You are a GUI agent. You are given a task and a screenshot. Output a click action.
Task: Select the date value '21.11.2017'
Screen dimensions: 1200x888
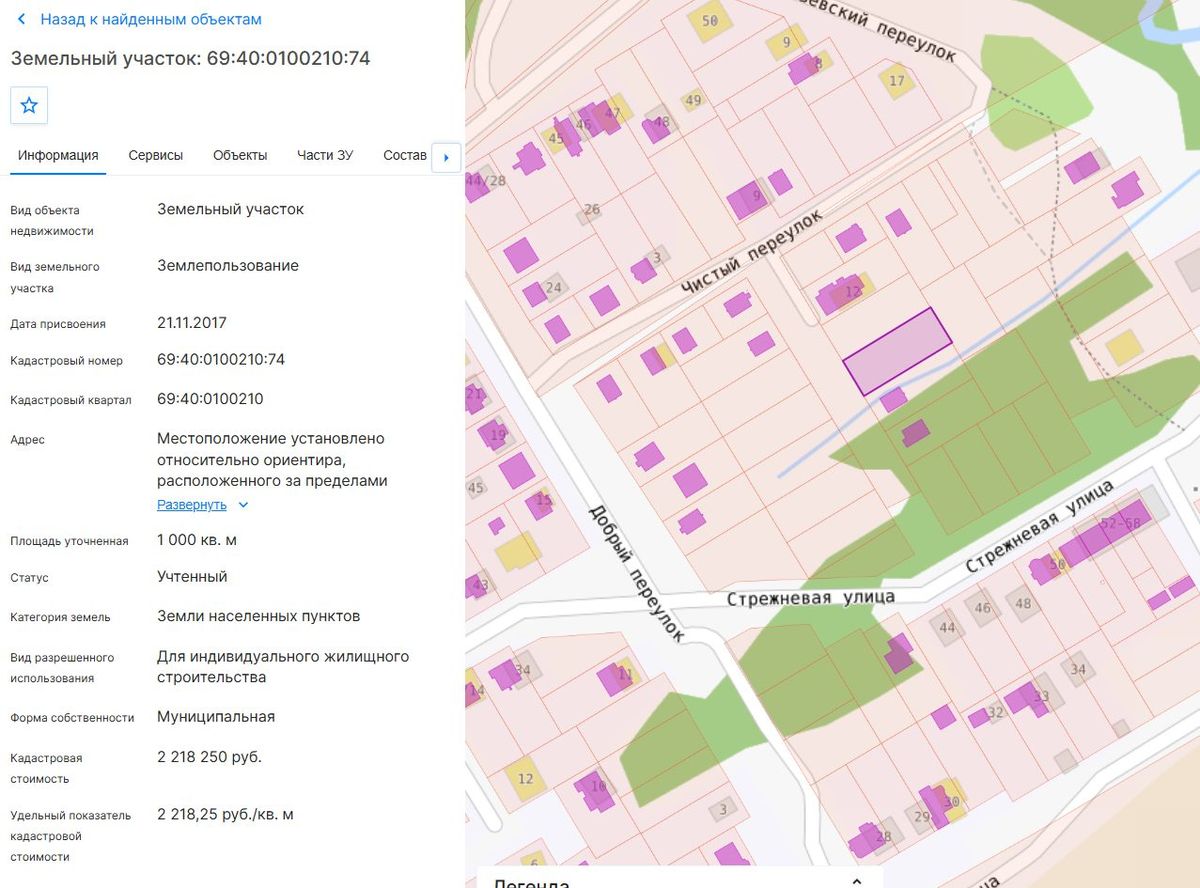192,323
